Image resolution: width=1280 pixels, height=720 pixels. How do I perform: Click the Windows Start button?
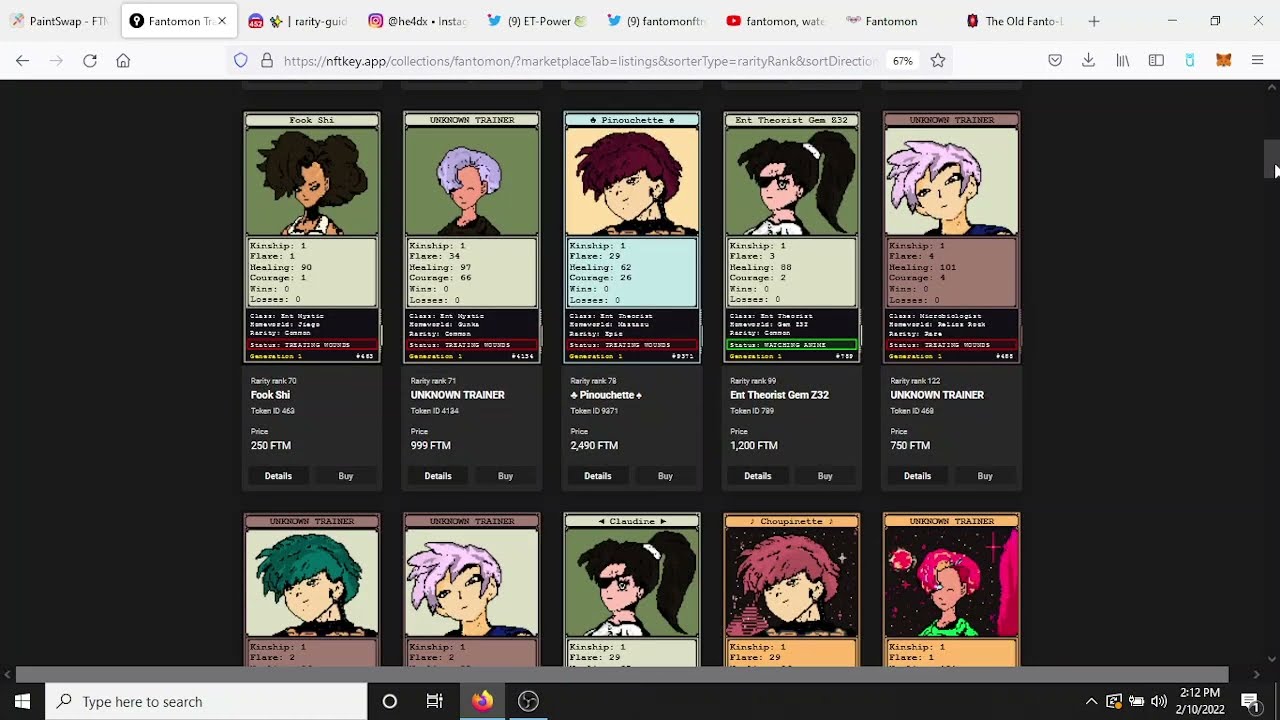pyautogui.click(x=22, y=701)
